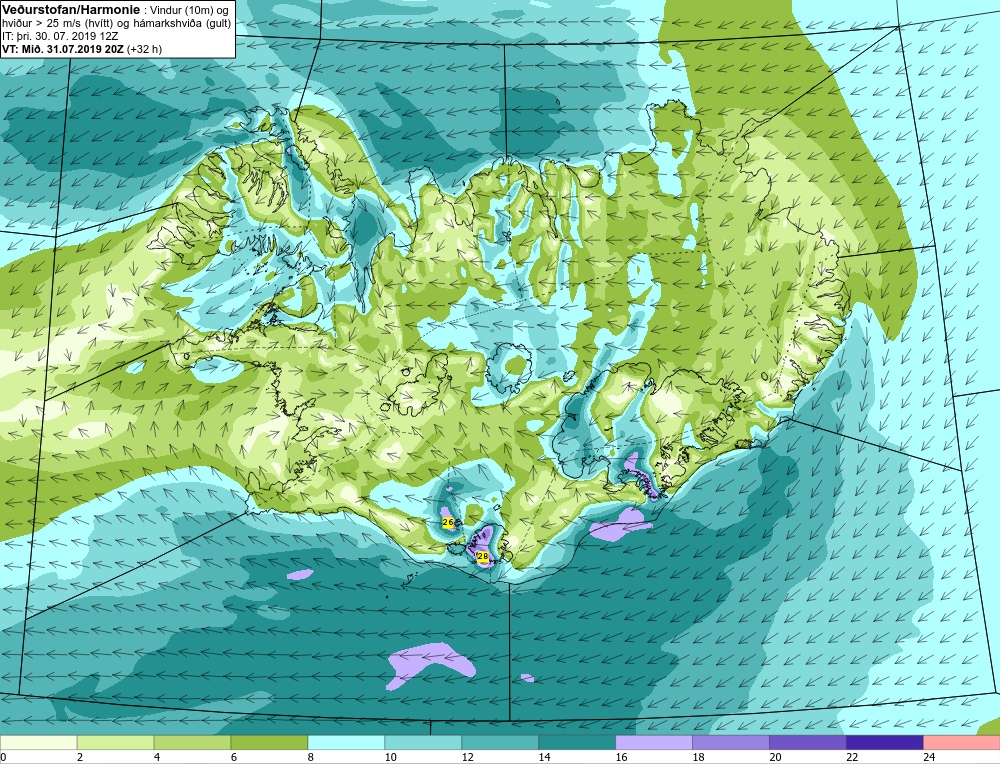1000x764 pixels.
Task: Click the legend scale label '22'
Action: pyautogui.click(x=852, y=758)
